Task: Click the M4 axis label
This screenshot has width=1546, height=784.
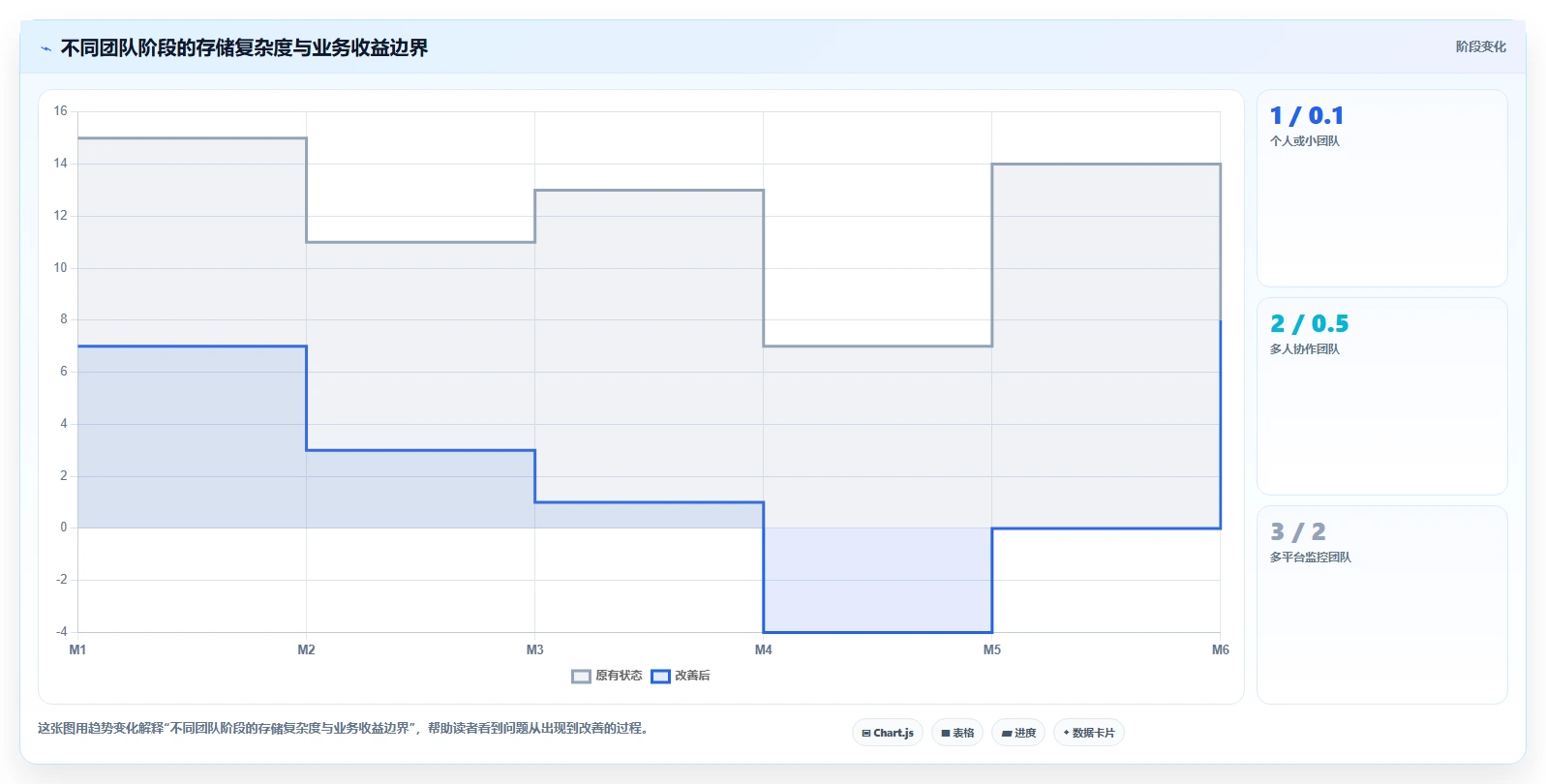Action: [x=763, y=650]
